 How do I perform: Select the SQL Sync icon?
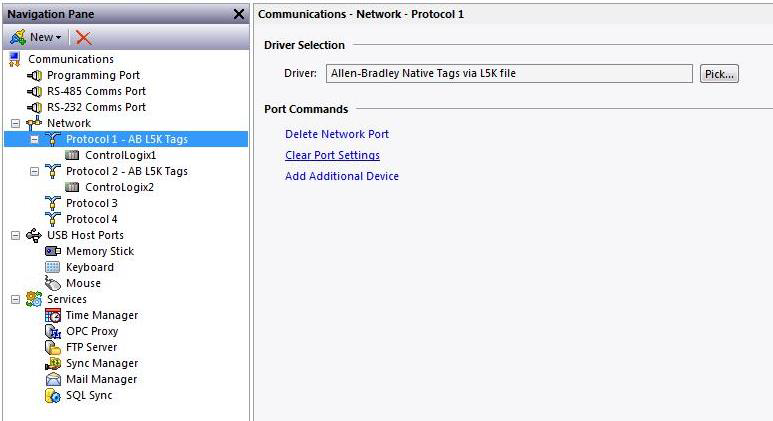click(53, 395)
